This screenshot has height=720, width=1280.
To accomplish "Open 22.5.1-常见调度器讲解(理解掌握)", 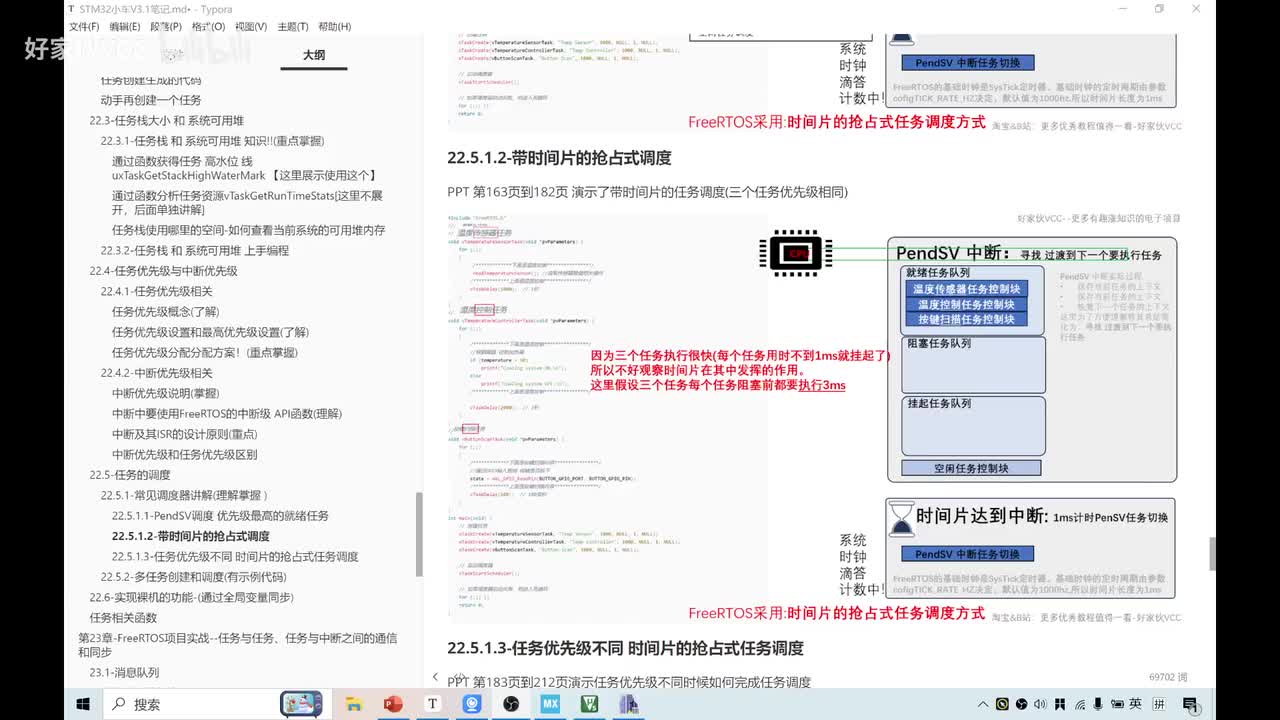I will pos(184,495).
